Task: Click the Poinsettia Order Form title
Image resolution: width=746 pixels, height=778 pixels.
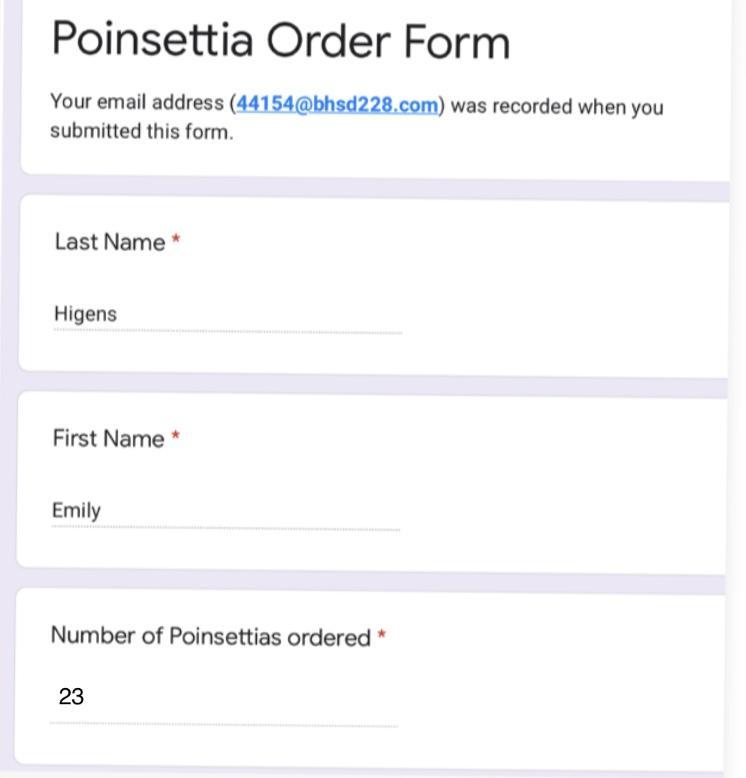Action: [x=280, y=41]
